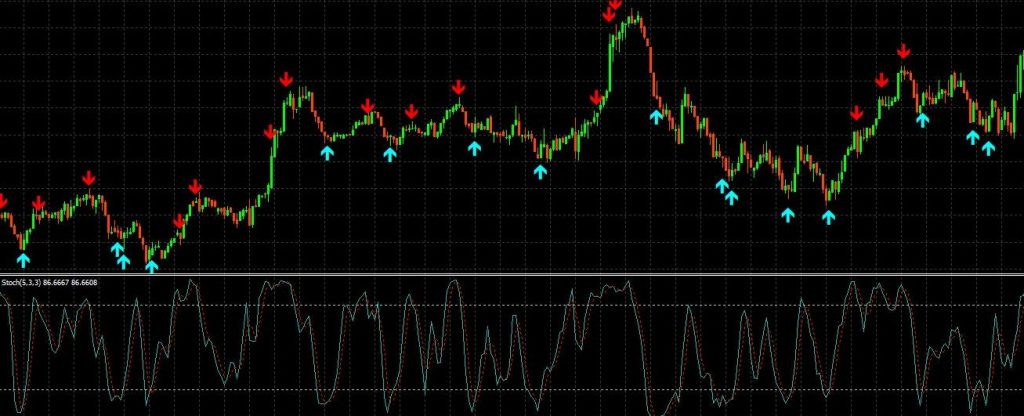The height and width of the screenshot is (416, 1024).
Task: Select the red arrow midway up the tallest spike
Action: pos(597,97)
